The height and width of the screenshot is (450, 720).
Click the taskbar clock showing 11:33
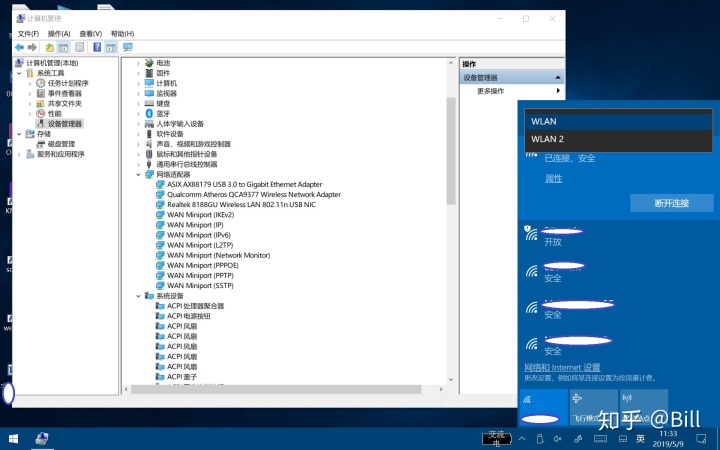click(x=668, y=439)
